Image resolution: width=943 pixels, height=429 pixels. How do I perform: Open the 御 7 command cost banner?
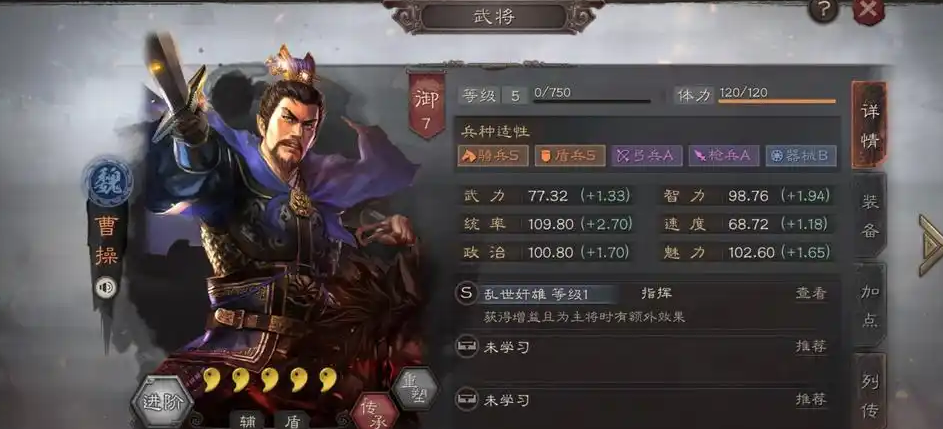426,105
